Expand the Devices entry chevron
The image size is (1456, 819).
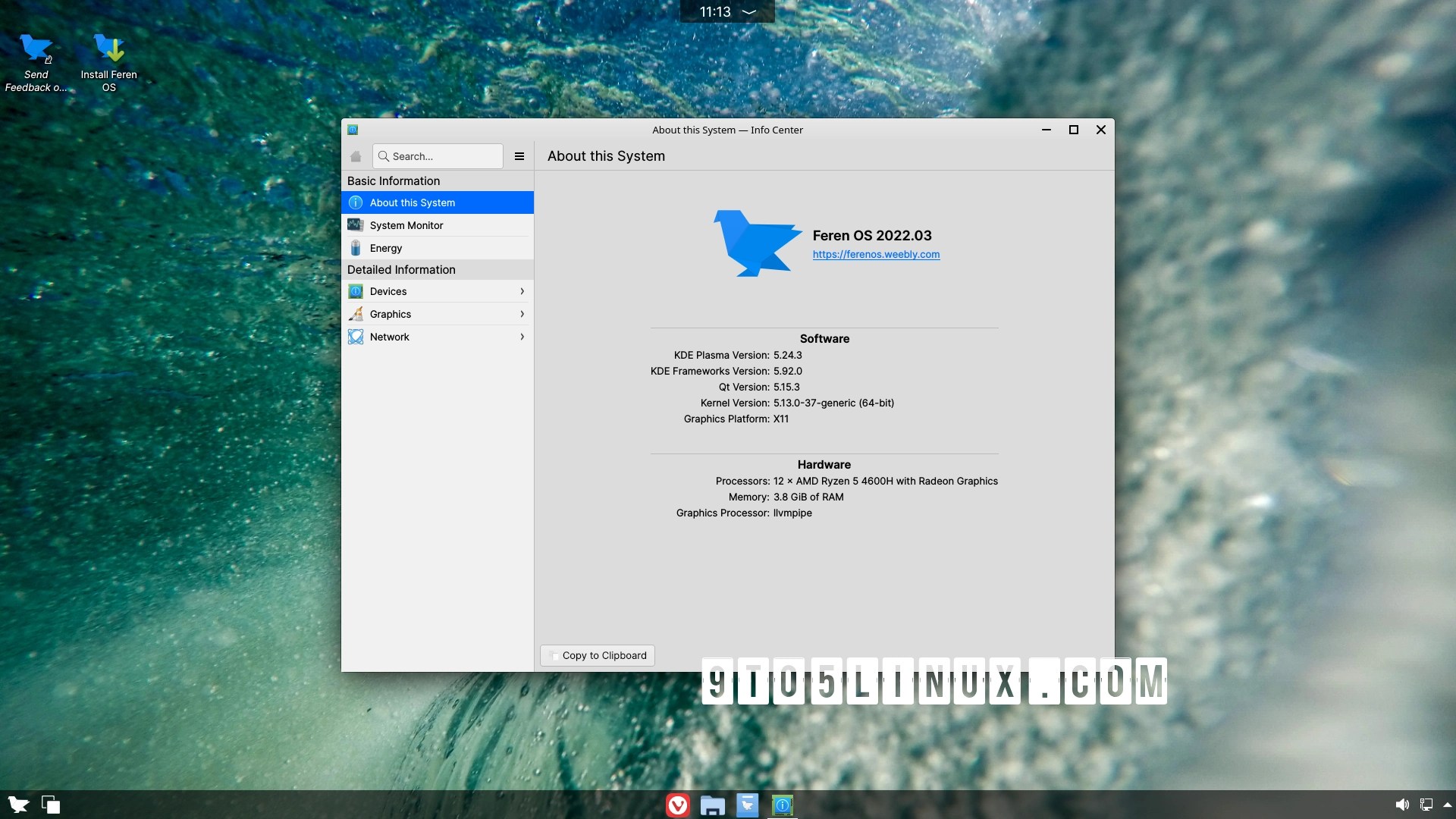(x=522, y=291)
